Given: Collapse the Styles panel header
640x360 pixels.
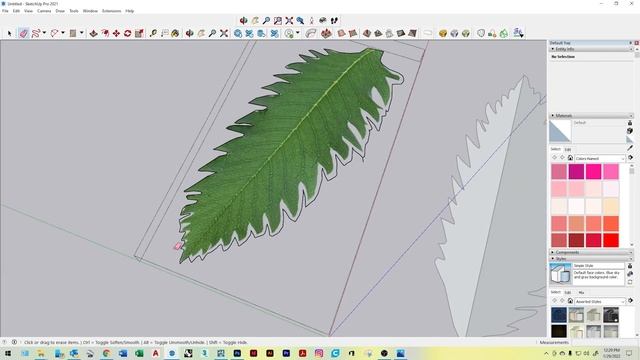Looking at the screenshot, I should pyautogui.click(x=591, y=259).
